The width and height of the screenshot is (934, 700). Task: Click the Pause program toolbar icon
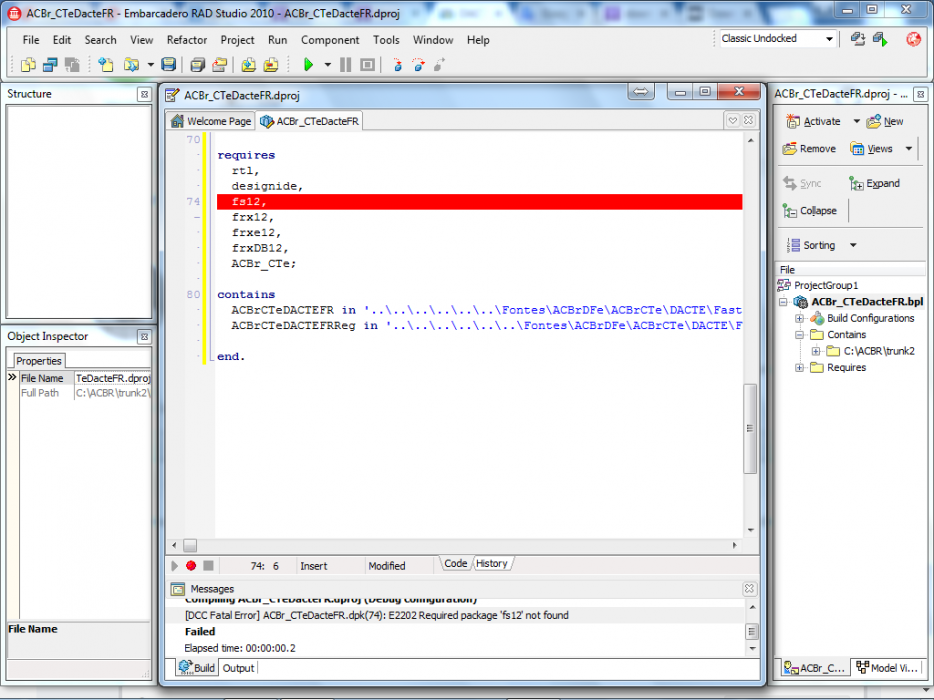pyautogui.click(x=345, y=64)
